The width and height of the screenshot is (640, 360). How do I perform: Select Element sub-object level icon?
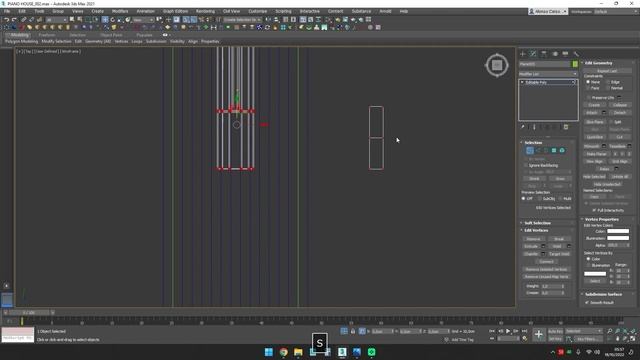click(562, 151)
